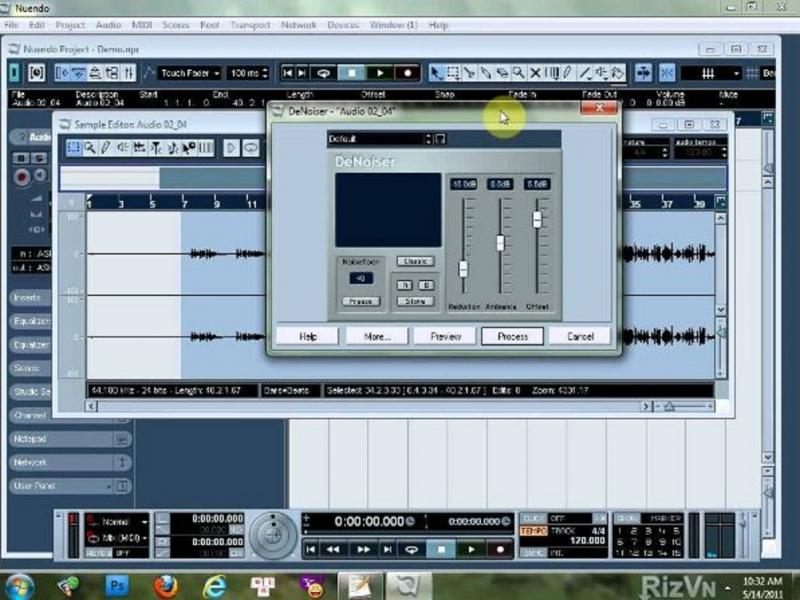Click the Reduction slider handle in DeNoiser
The width and height of the screenshot is (800, 600).
[464, 269]
